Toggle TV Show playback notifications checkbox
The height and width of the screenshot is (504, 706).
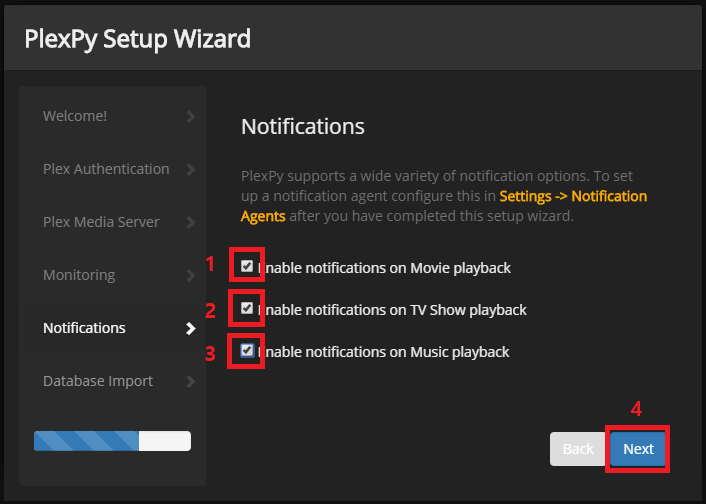(x=247, y=308)
